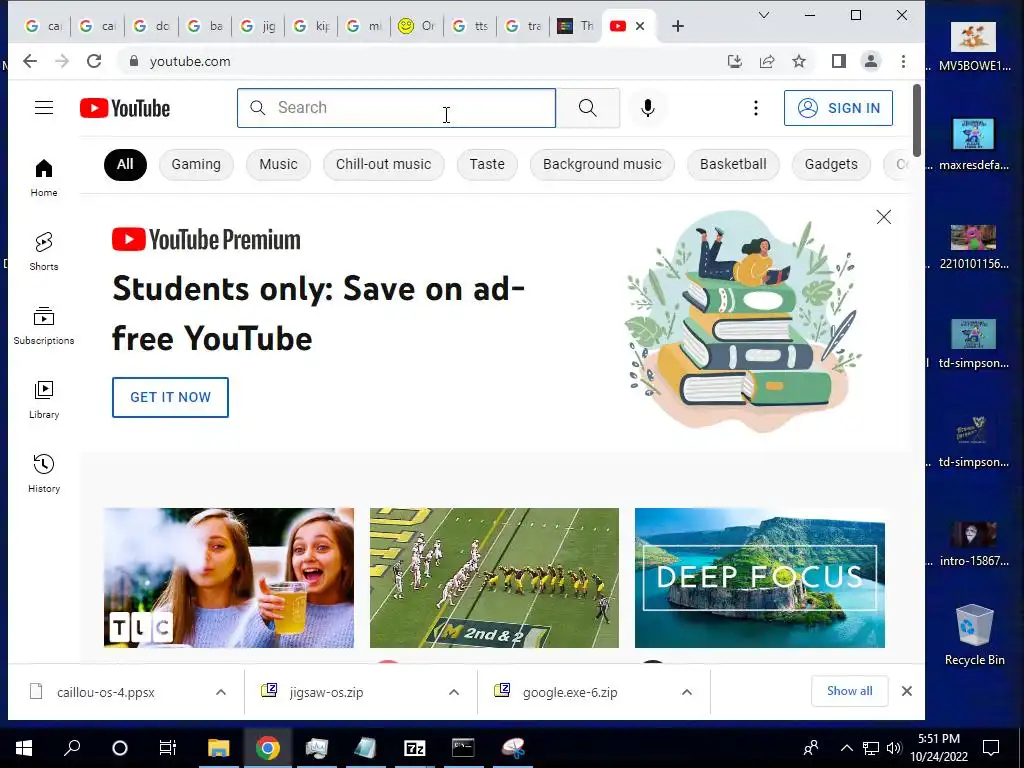Viewport: 1024px width, 768px height.
Task: Open the command prompt taskbar icon
Action: [463, 748]
